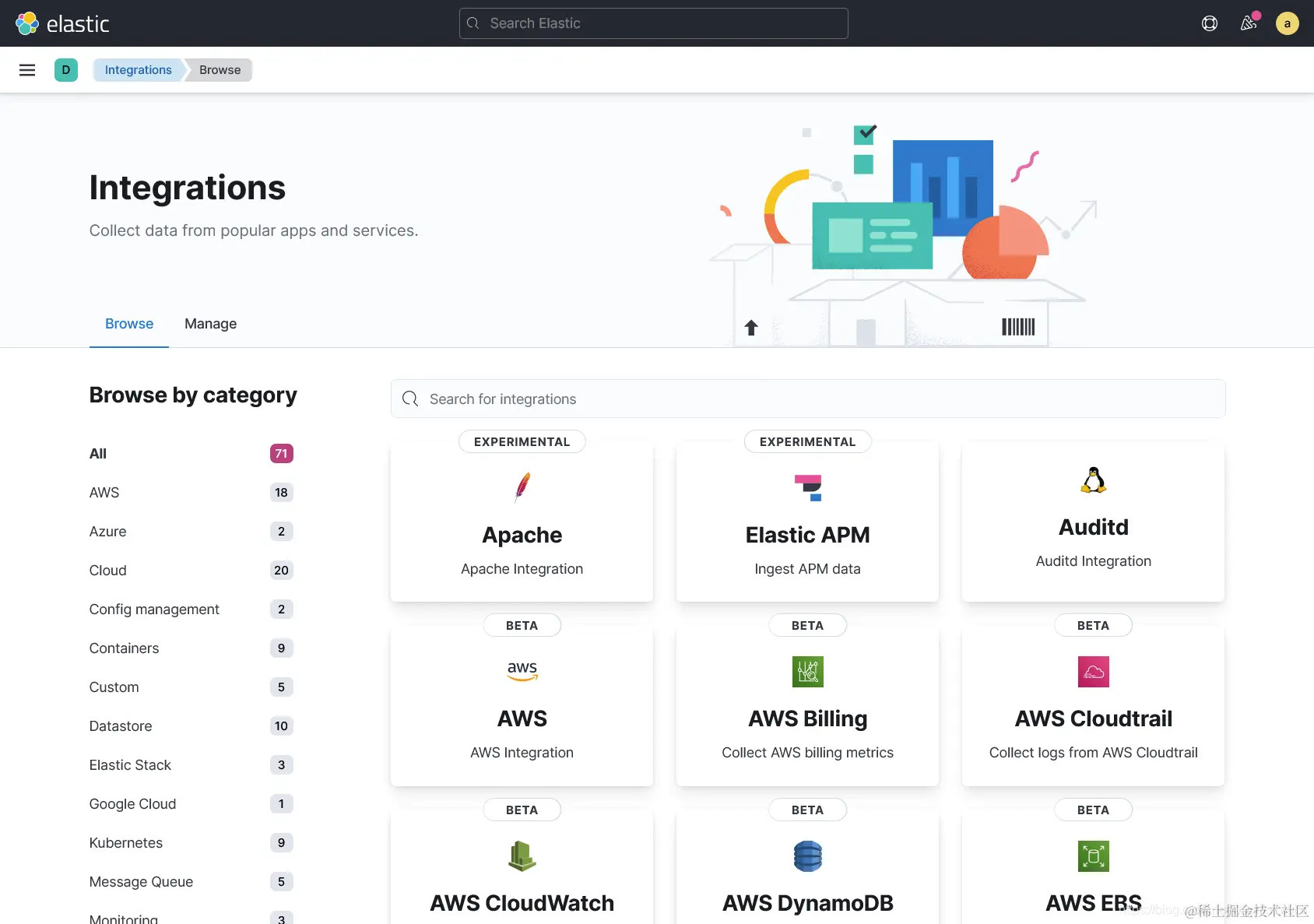Open the Elastic APM integration title
The width and height of the screenshot is (1314, 924).
808,535
